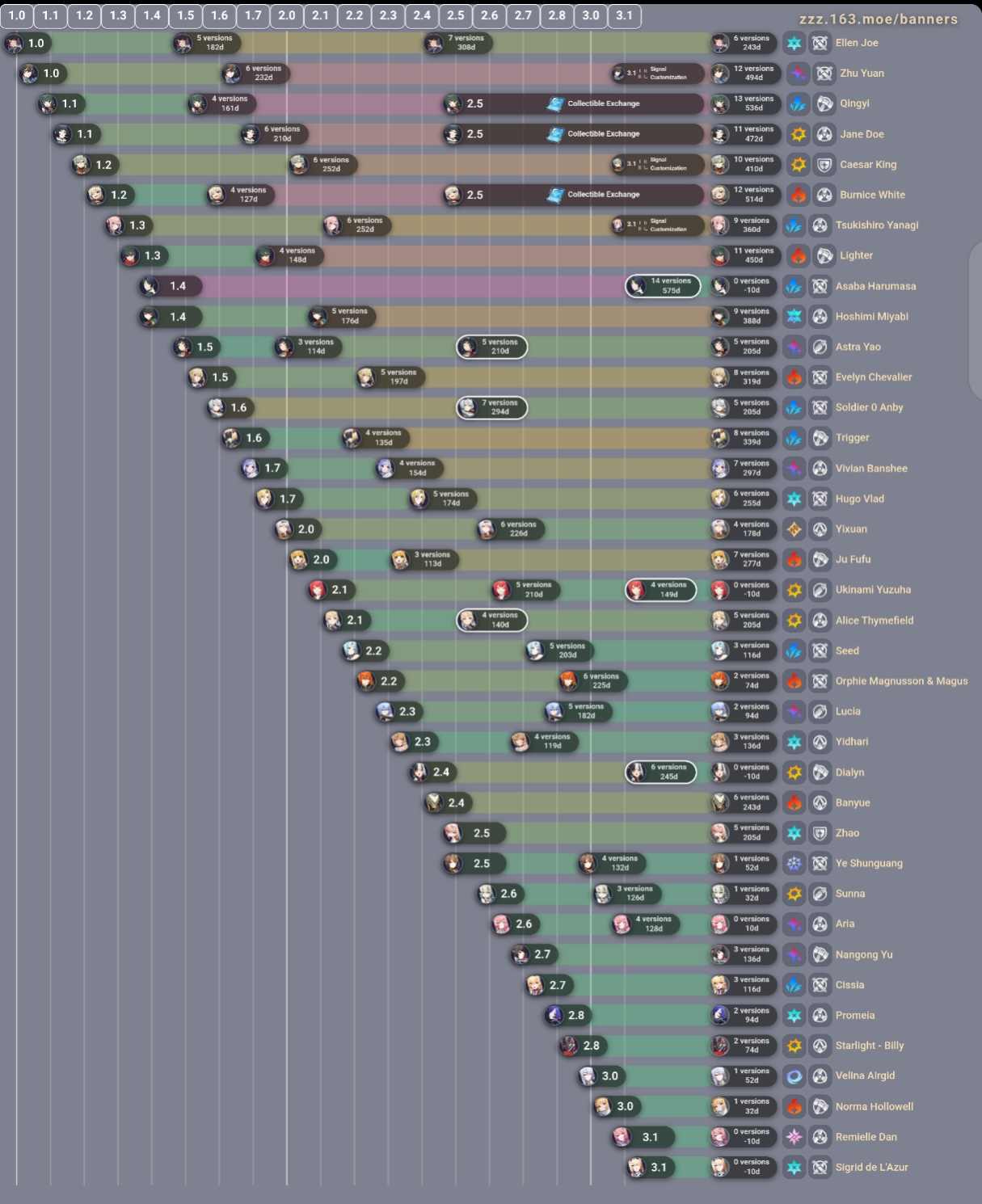Click Hoshimi Miyabi's frost attribute icon

794,317
